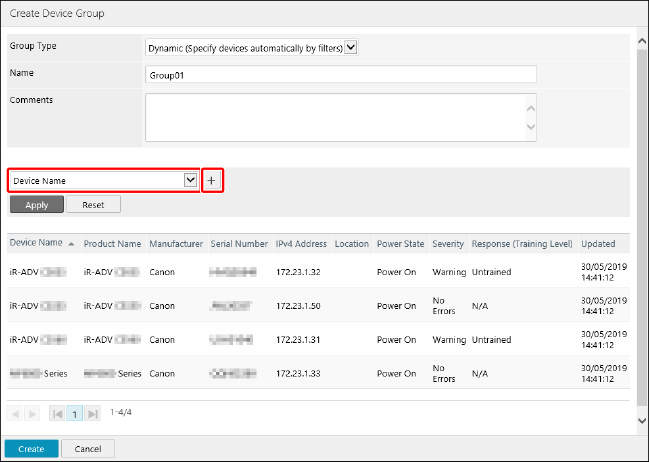Click the dialog's scroll down arrow

[x=641, y=422]
